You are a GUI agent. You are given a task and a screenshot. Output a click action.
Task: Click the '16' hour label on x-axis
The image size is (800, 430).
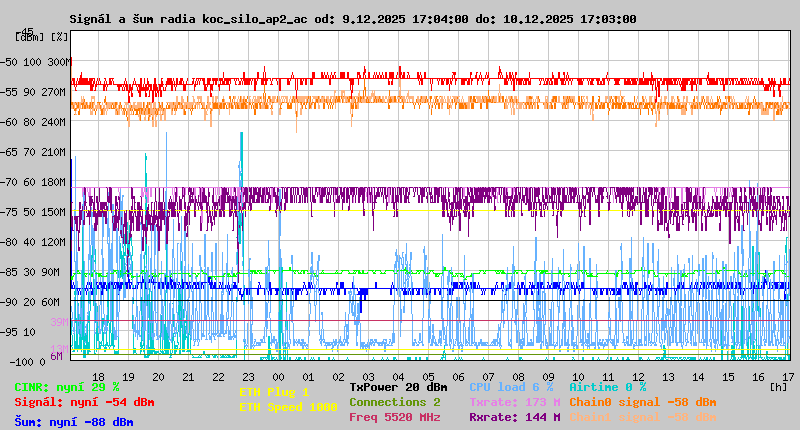[758, 377]
